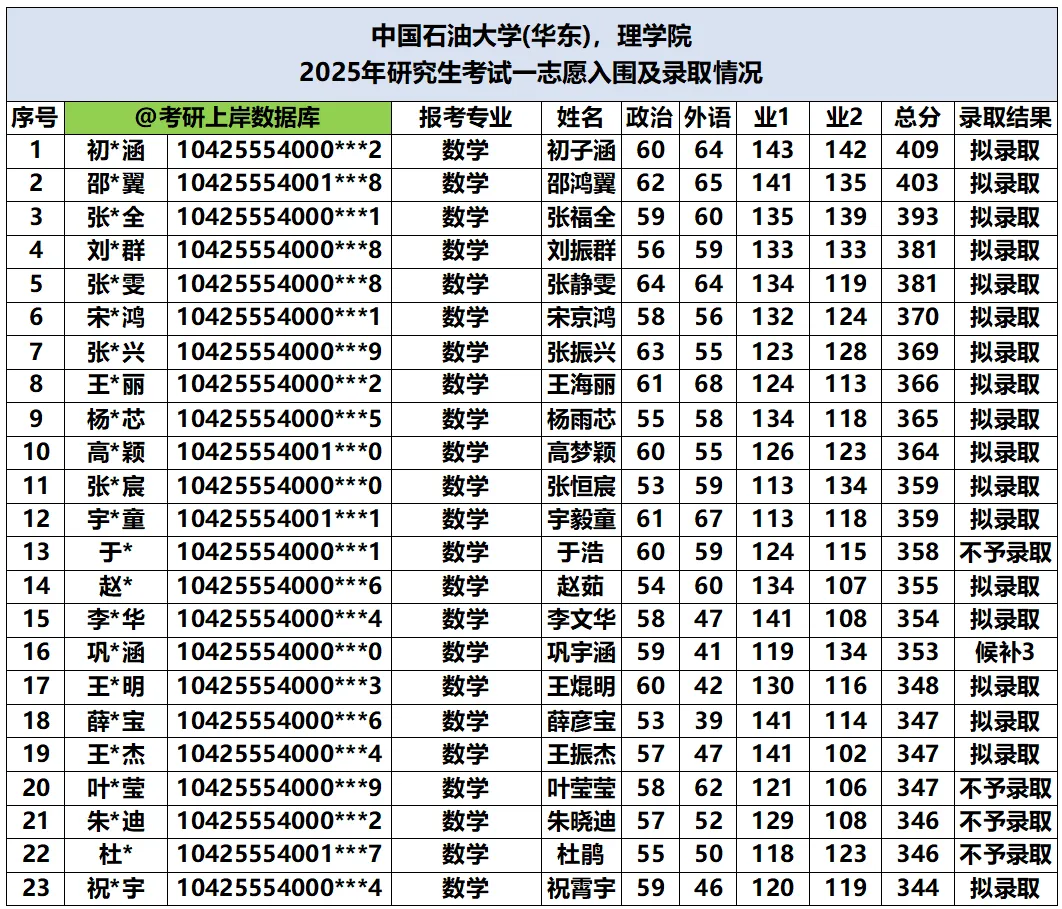Click exam ID 10425554000***5
The width and height of the screenshot is (1062, 909).
click(279, 419)
